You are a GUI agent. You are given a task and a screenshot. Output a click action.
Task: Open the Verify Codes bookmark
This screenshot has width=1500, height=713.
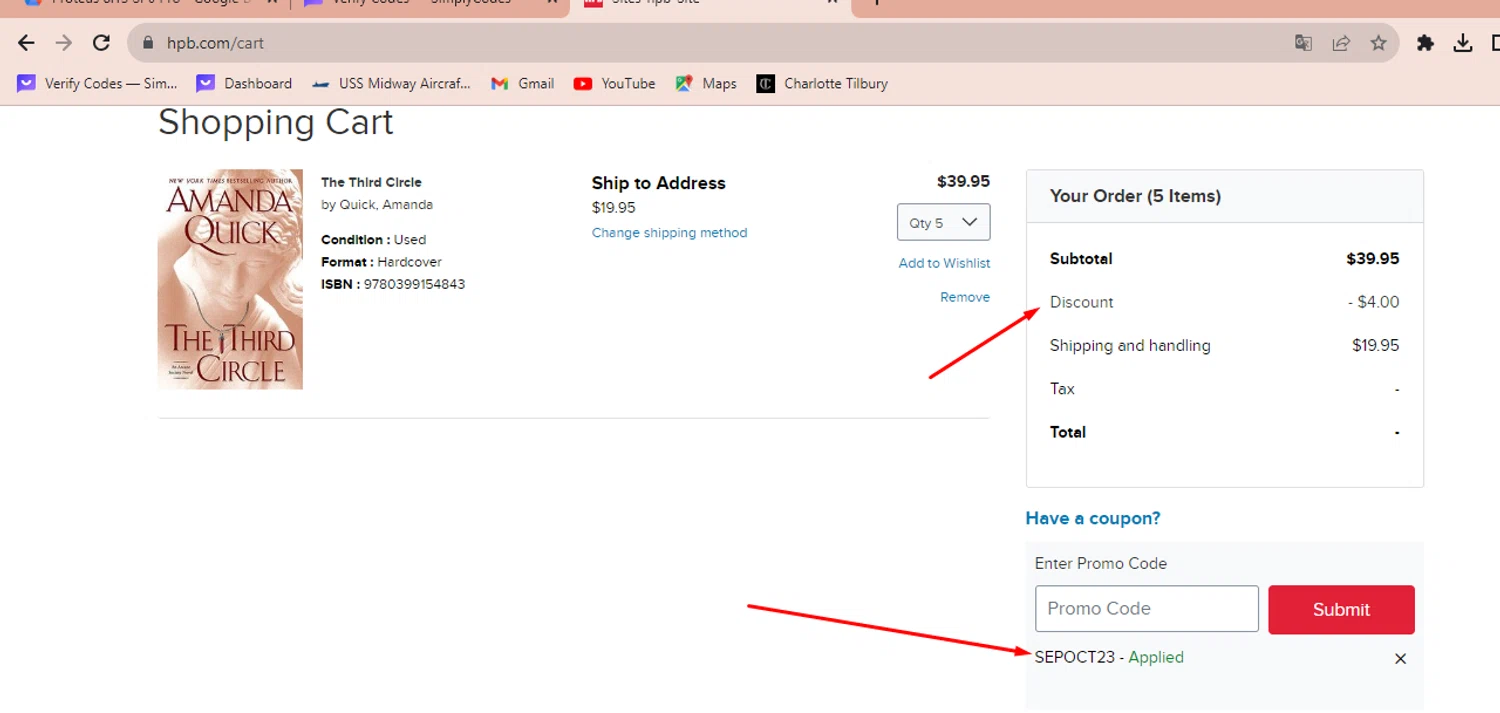(x=97, y=84)
